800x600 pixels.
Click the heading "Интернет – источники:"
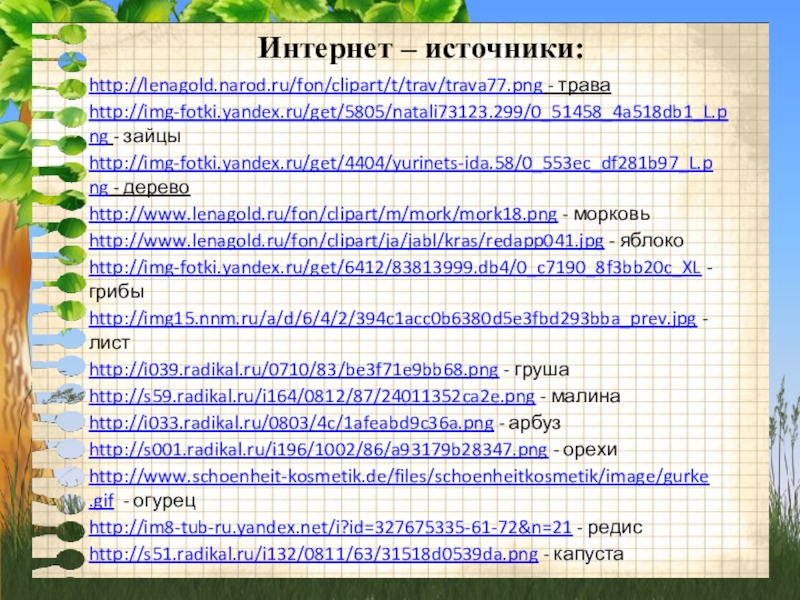[x=421, y=49]
